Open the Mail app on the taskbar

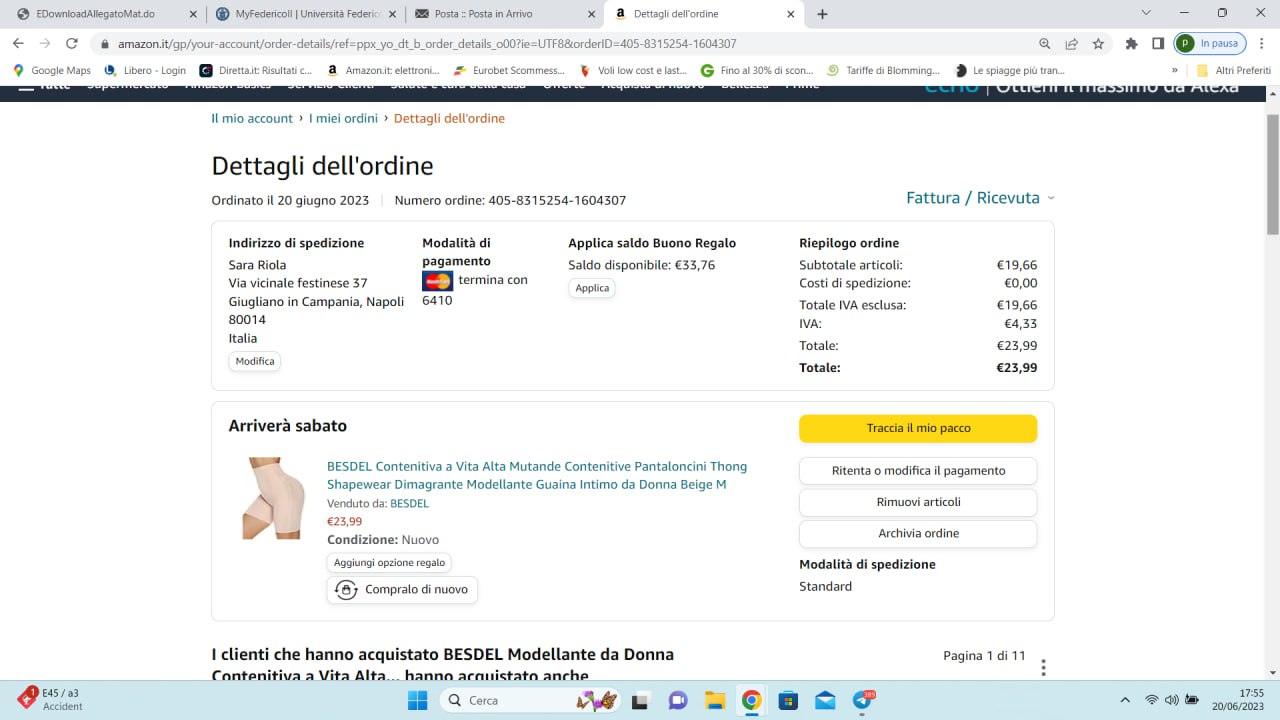tap(825, 700)
